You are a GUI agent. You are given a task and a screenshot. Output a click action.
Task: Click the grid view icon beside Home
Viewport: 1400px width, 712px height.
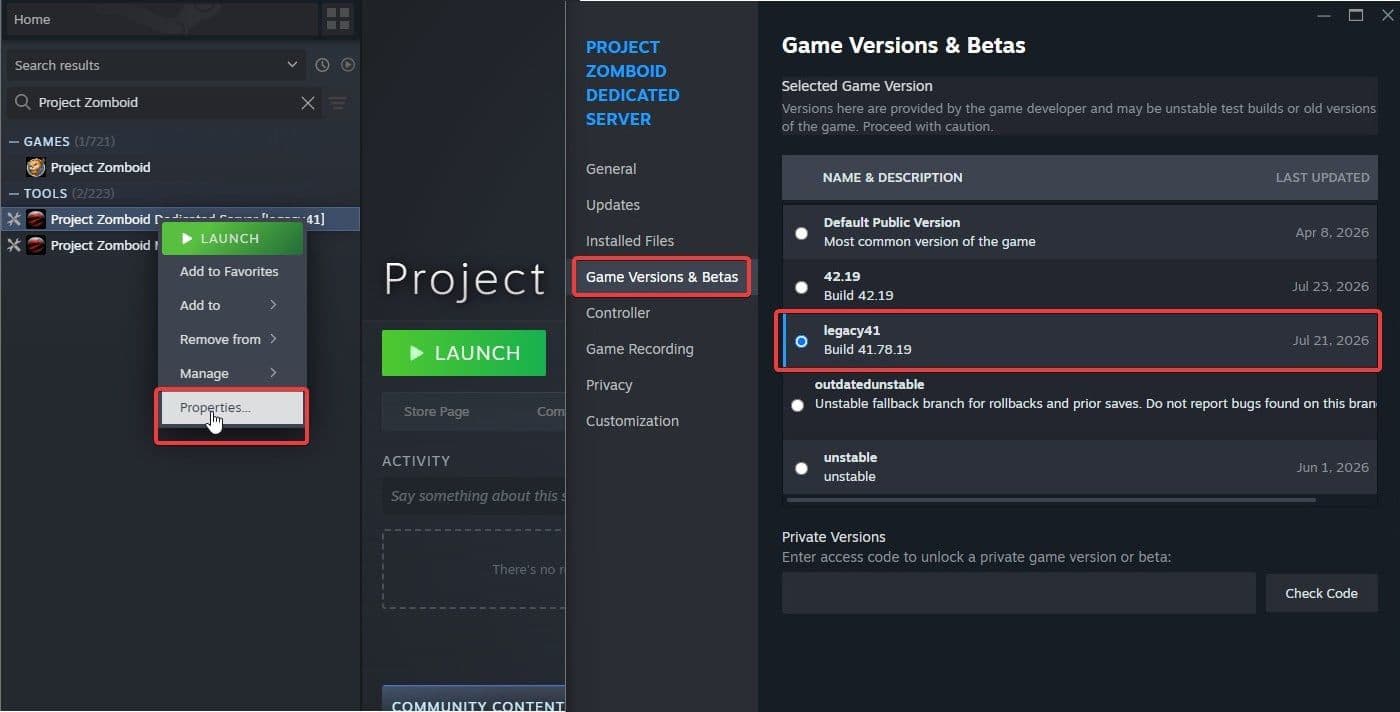click(338, 18)
